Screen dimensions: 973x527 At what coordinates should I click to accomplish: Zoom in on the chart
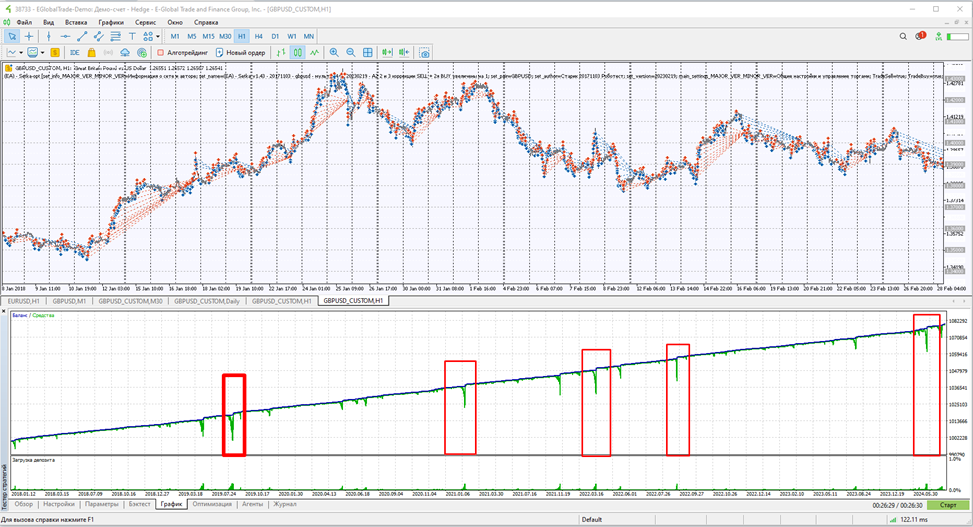click(x=334, y=53)
